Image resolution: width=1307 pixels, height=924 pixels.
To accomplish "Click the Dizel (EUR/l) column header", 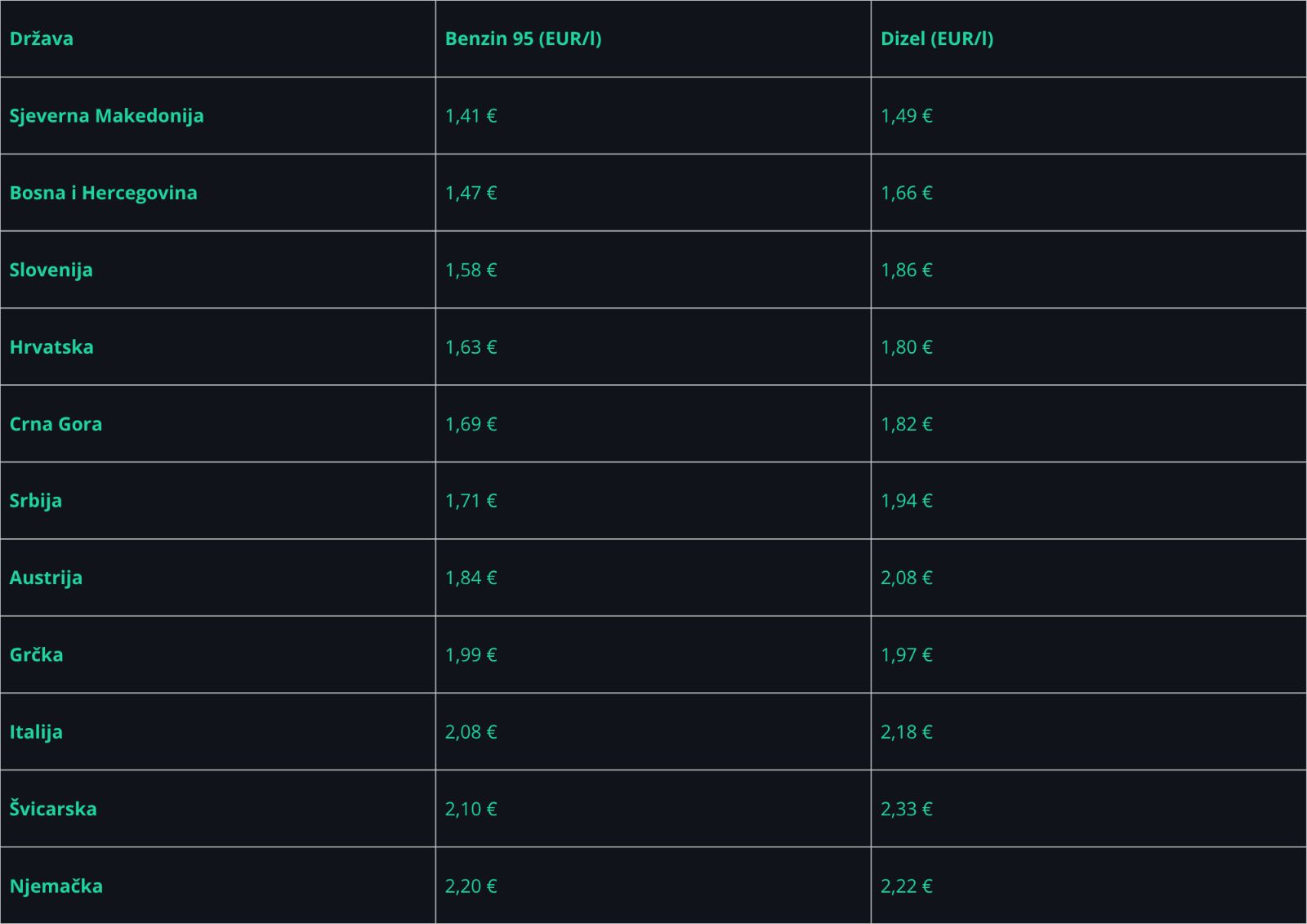I will coord(937,38).
